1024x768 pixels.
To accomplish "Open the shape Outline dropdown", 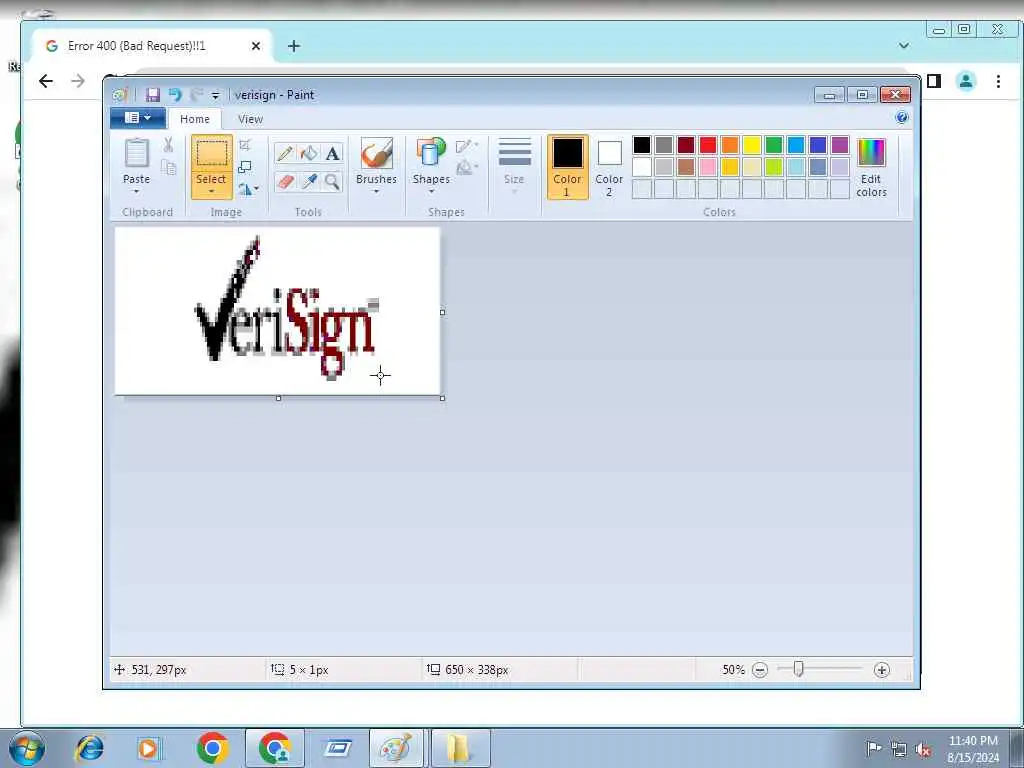I will click(467, 146).
